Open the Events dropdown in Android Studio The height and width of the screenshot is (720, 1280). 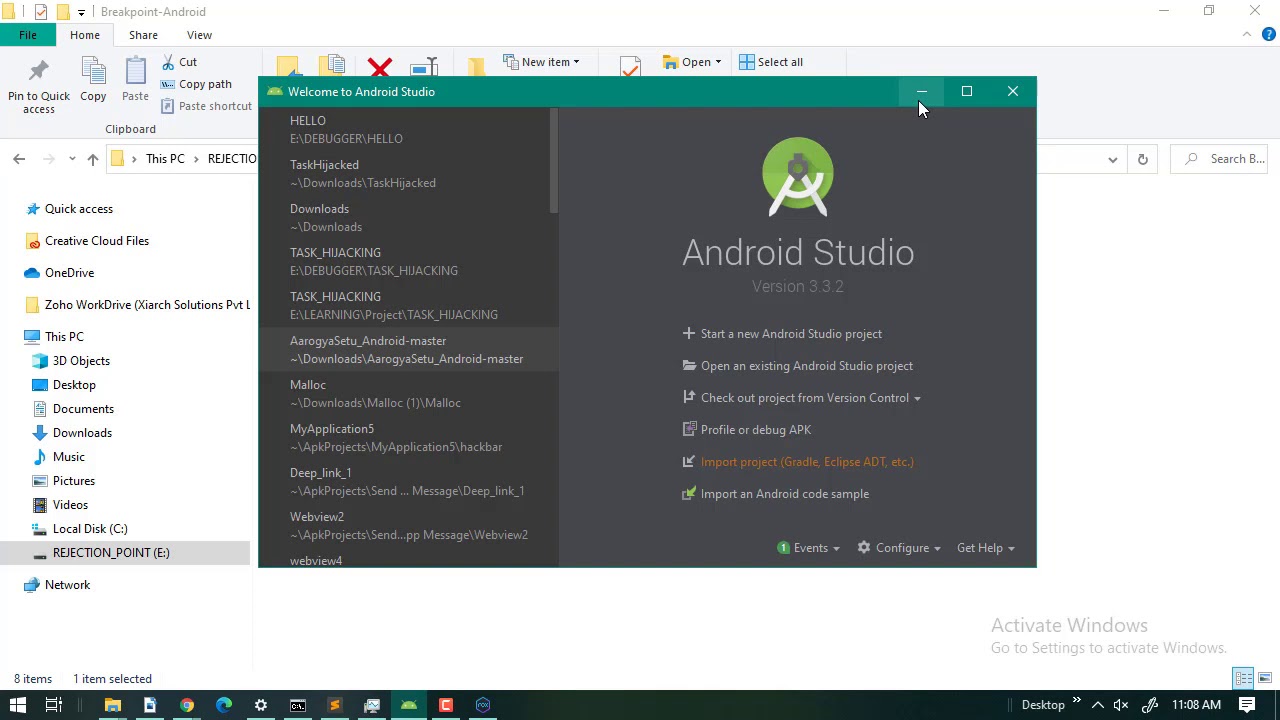[x=809, y=548]
